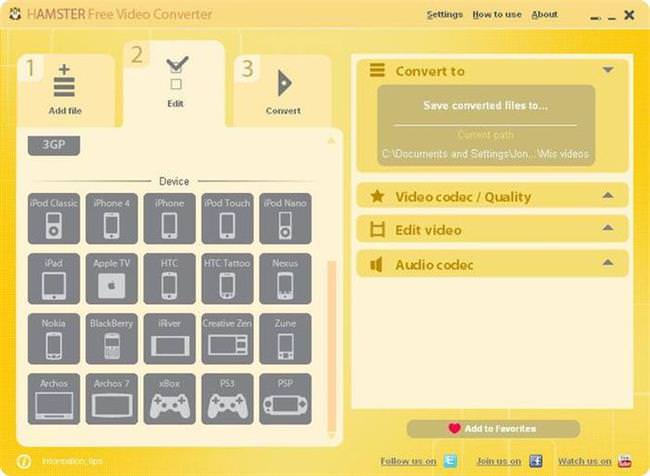Screen dimensions: 650x476
Task: Open the About menu
Action: tap(544, 15)
